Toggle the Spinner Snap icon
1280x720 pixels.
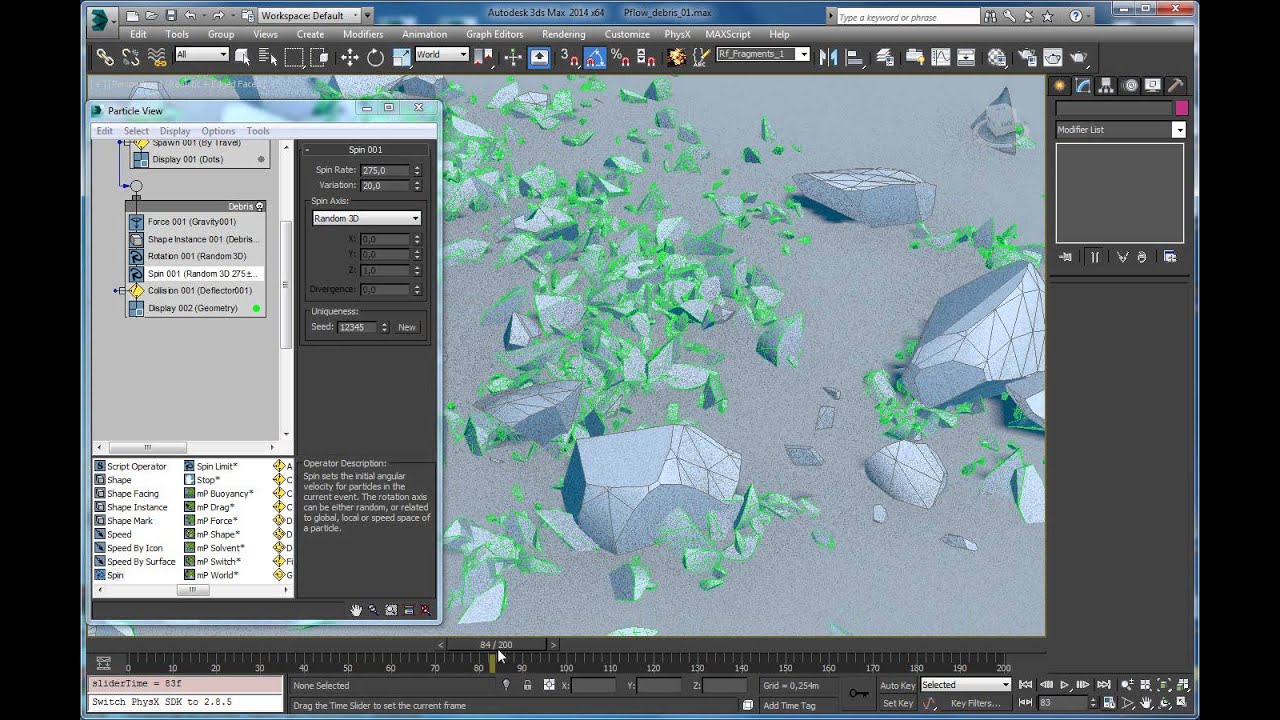point(646,57)
